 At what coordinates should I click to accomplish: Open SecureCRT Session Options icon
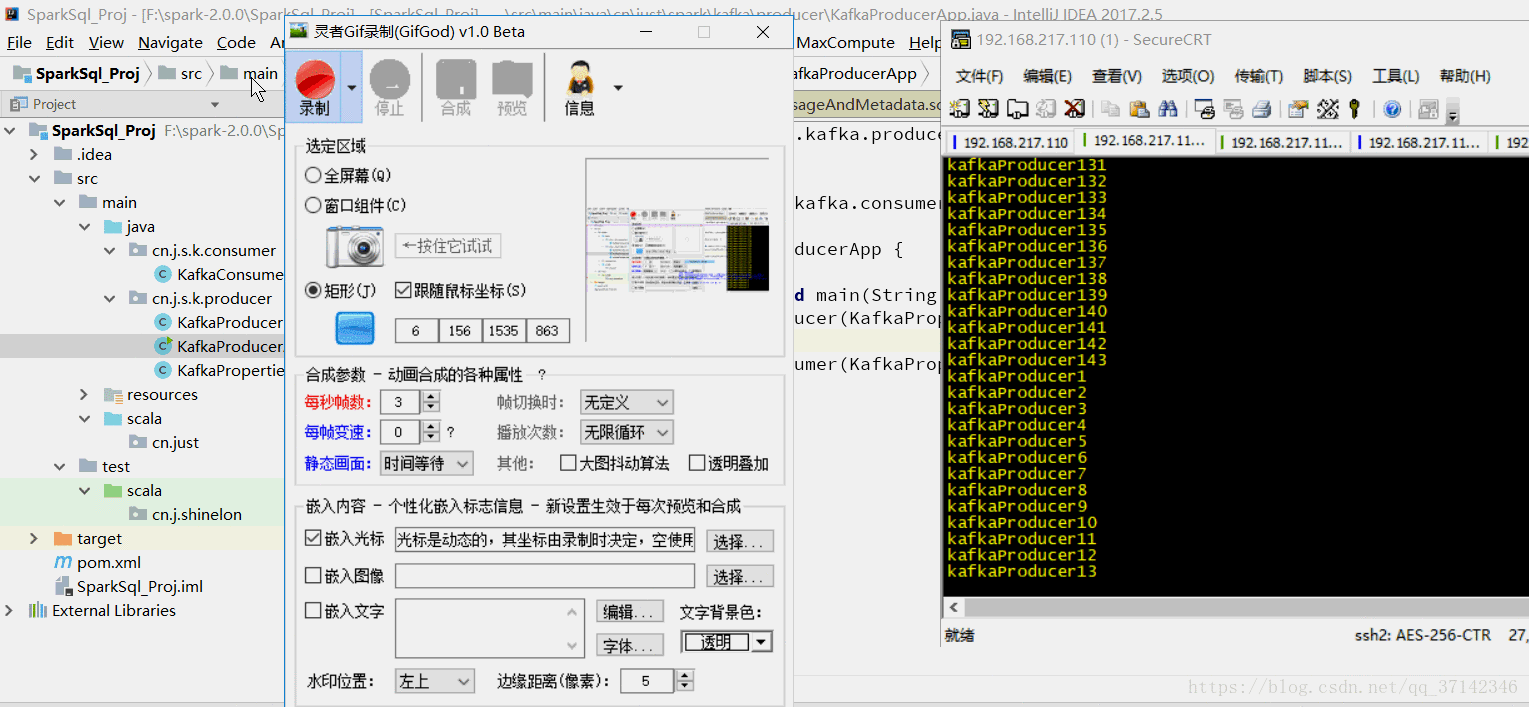click(1298, 109)
